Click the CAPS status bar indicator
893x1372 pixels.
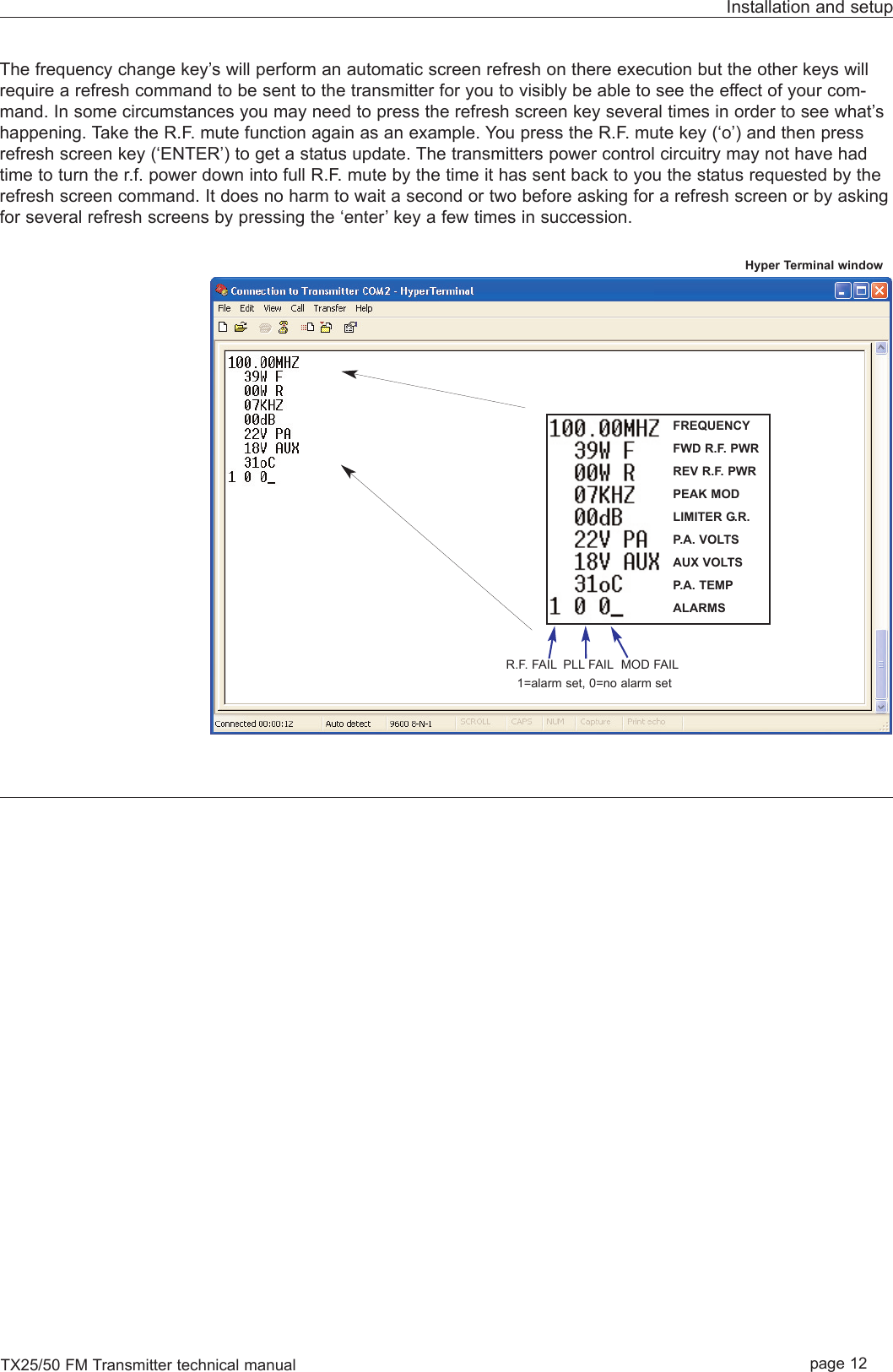click(522, 722)
